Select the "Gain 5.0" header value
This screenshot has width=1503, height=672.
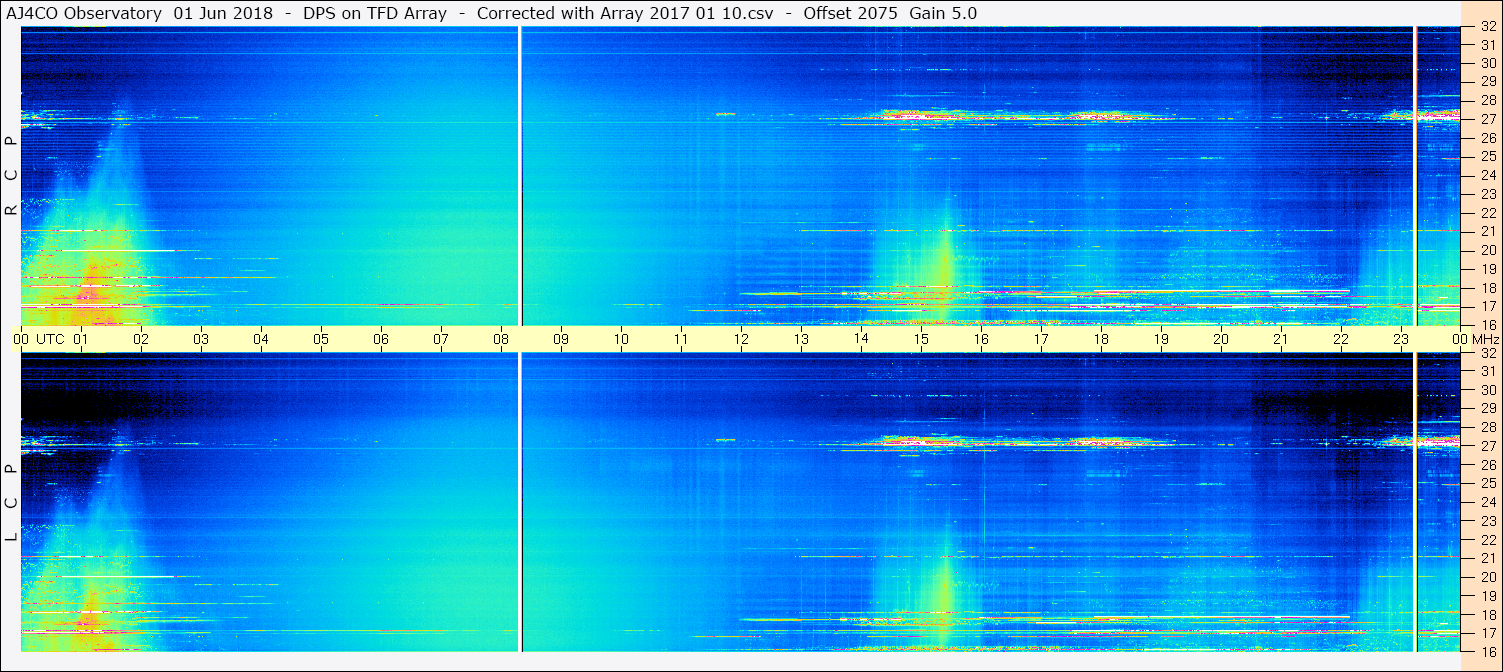coord(943,13)
